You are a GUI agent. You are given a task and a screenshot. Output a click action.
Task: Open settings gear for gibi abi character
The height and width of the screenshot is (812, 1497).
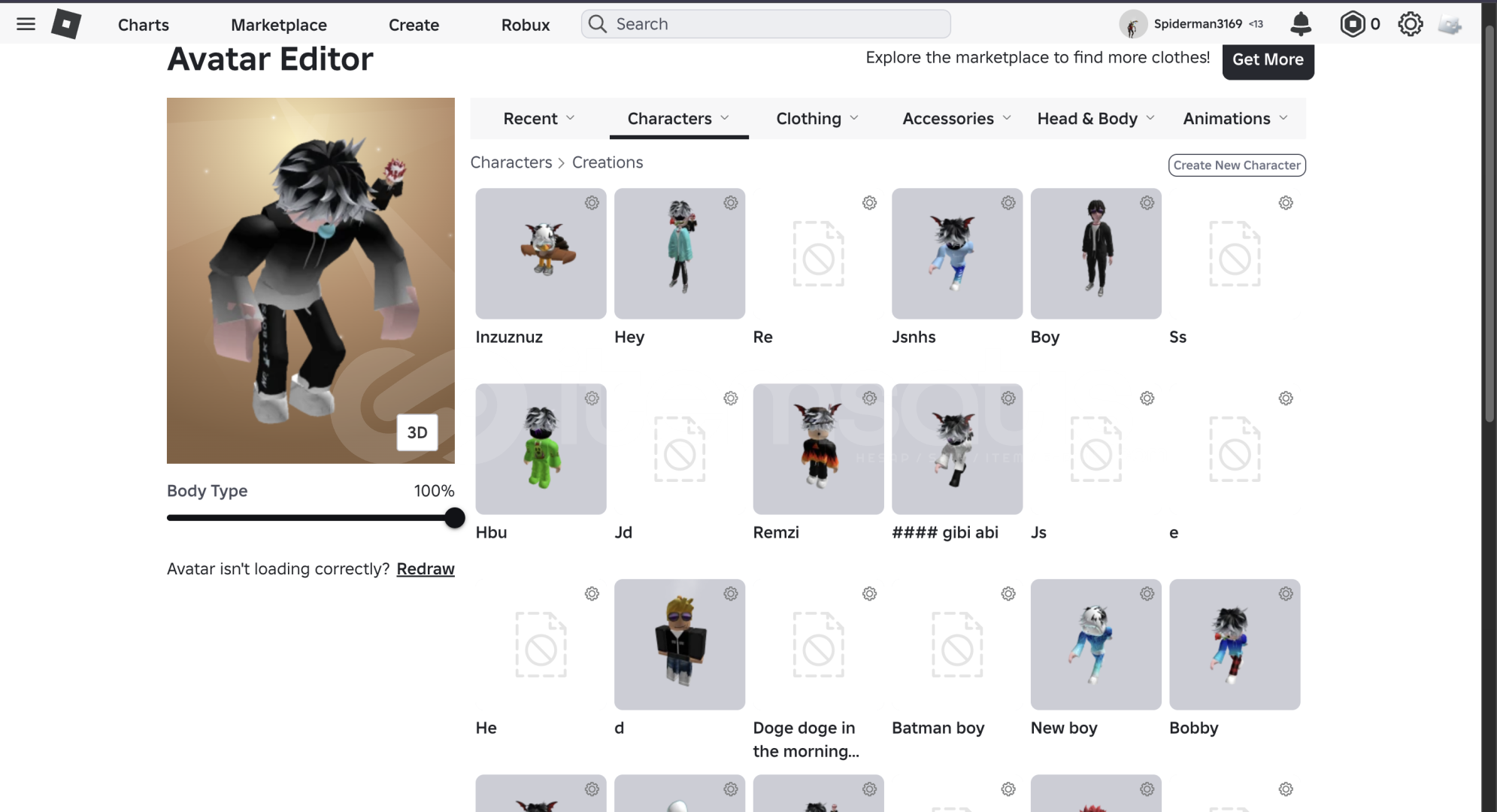pos(1008,398)
